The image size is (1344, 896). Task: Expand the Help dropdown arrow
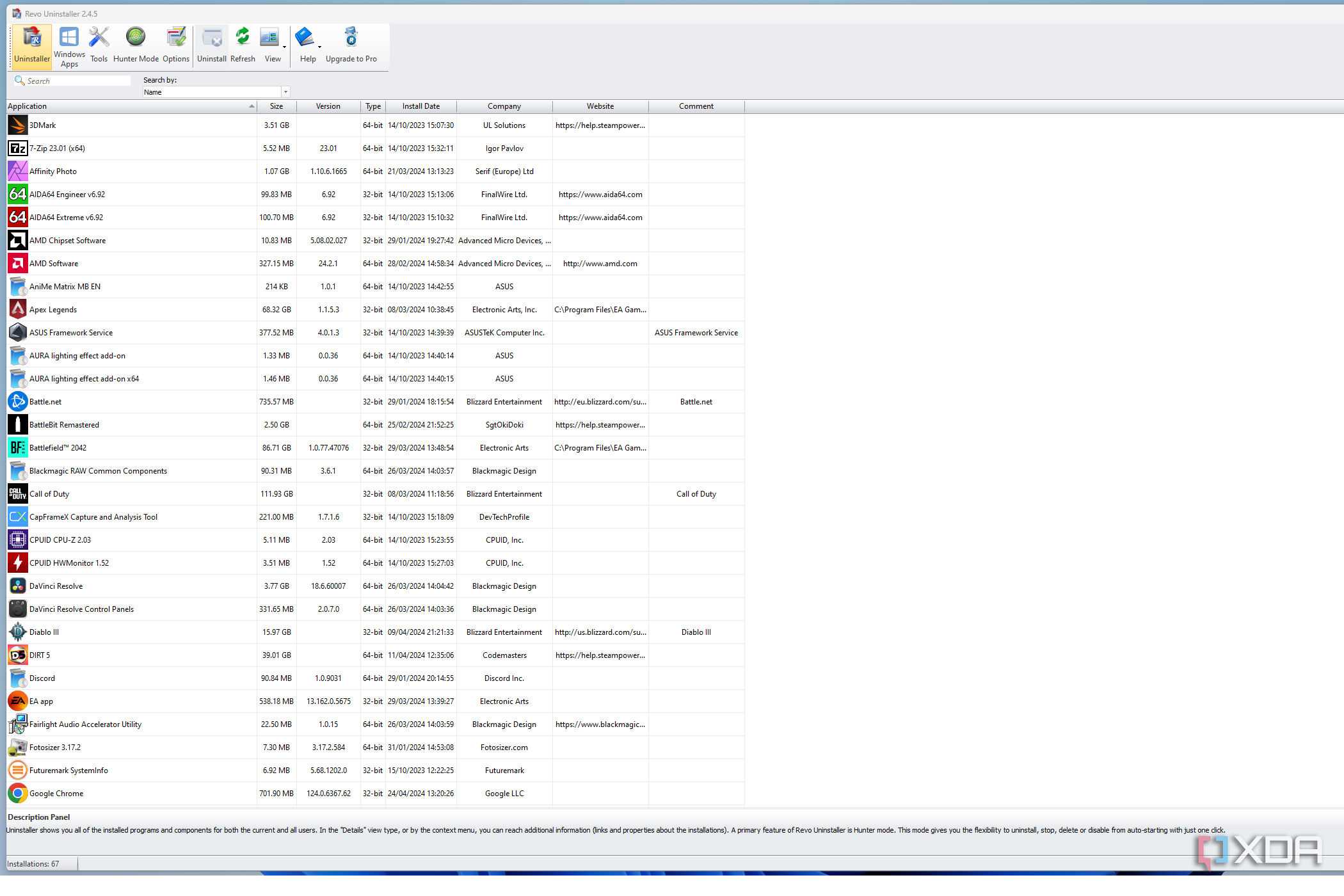[x=319, y=47]
